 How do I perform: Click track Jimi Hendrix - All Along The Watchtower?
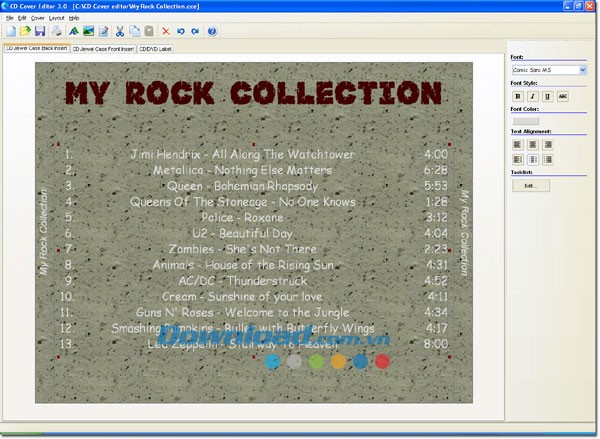(x=243, y=154)
